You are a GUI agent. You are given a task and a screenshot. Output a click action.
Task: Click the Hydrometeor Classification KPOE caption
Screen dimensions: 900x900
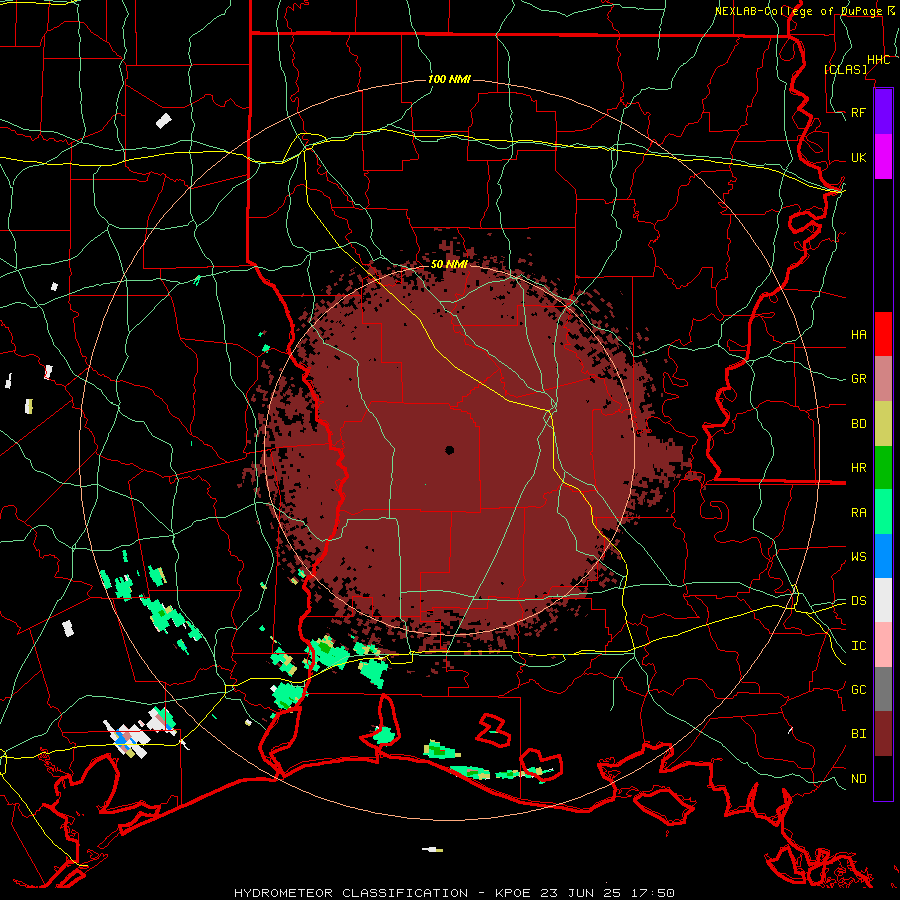pyautogui.click(x=454, y=893)
